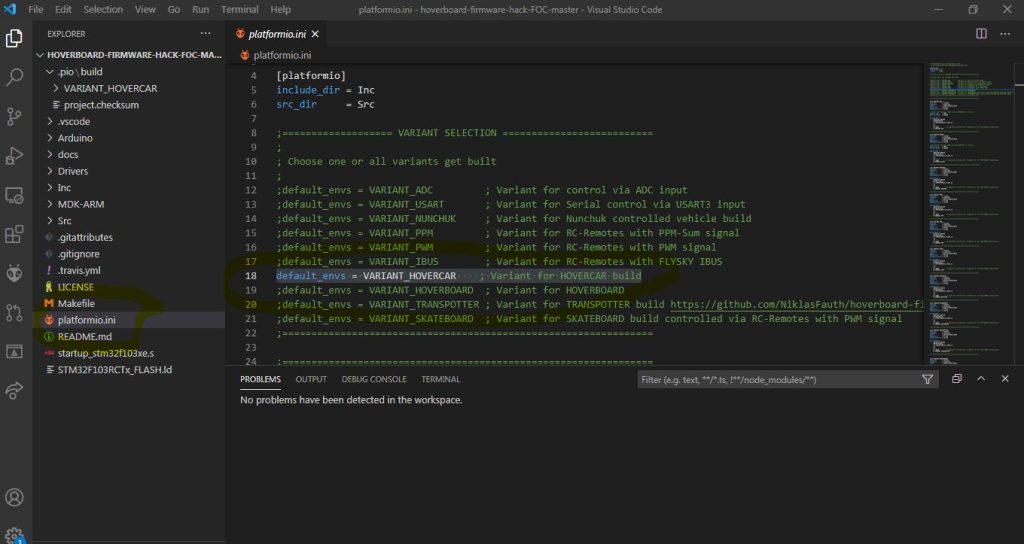Screen dimensions: 1024x544
Task: Open the Search view in activity bar
Action: click(15, 77)
